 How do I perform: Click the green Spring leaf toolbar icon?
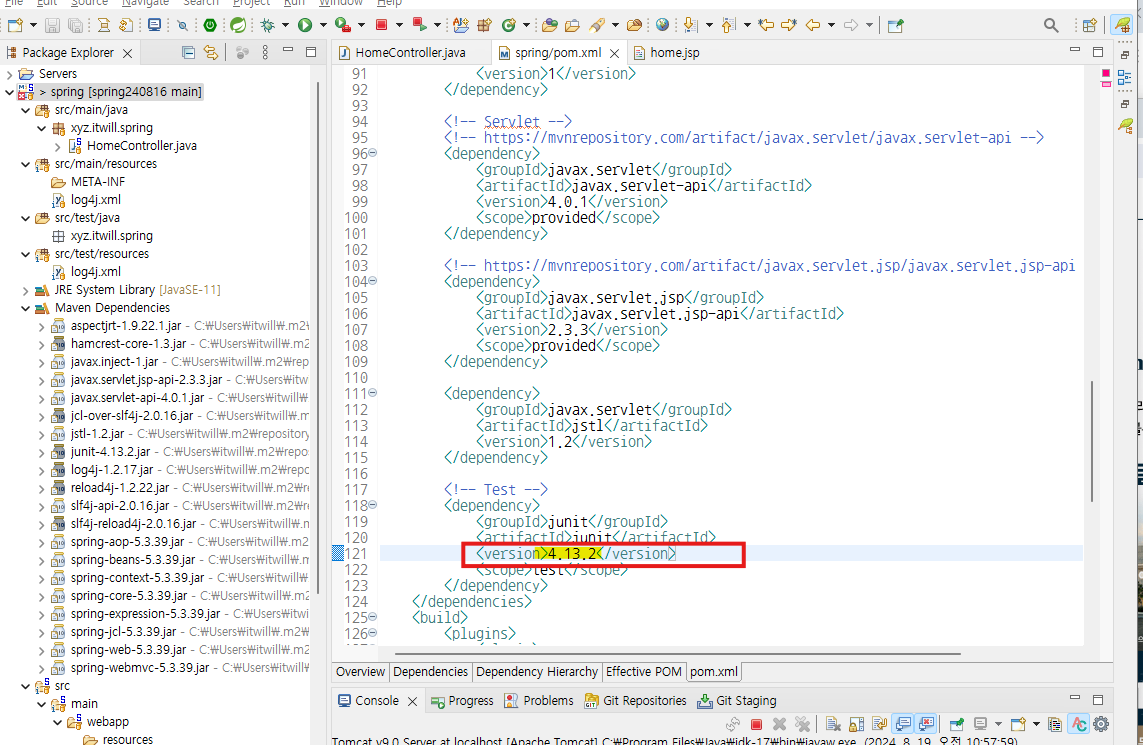pyautogui.click(x=238, y=26)
